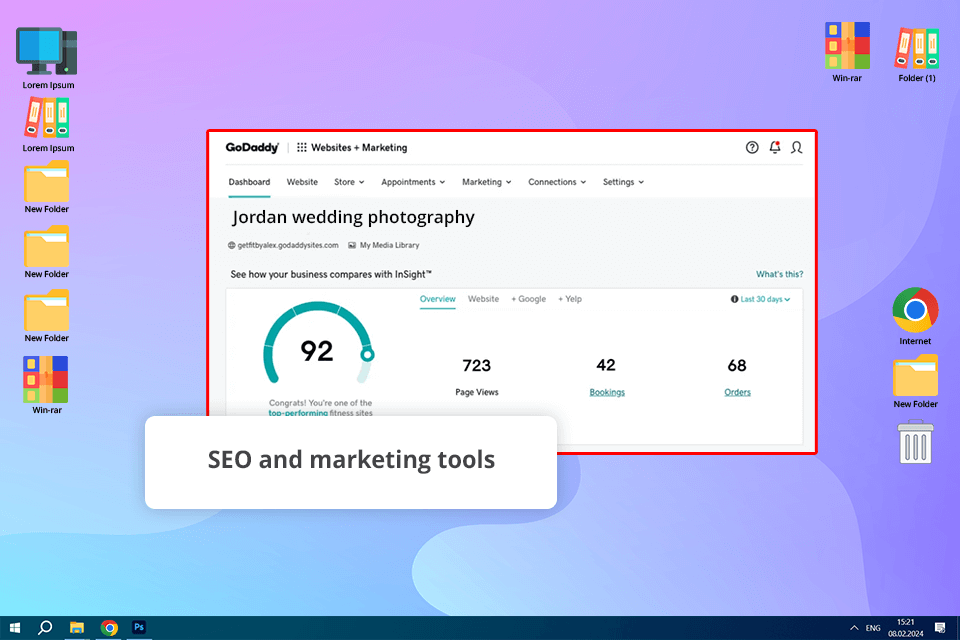Click the top-performing link under the score
The width and height of the screenshot is (960, 640).
[x=298, y=413]
